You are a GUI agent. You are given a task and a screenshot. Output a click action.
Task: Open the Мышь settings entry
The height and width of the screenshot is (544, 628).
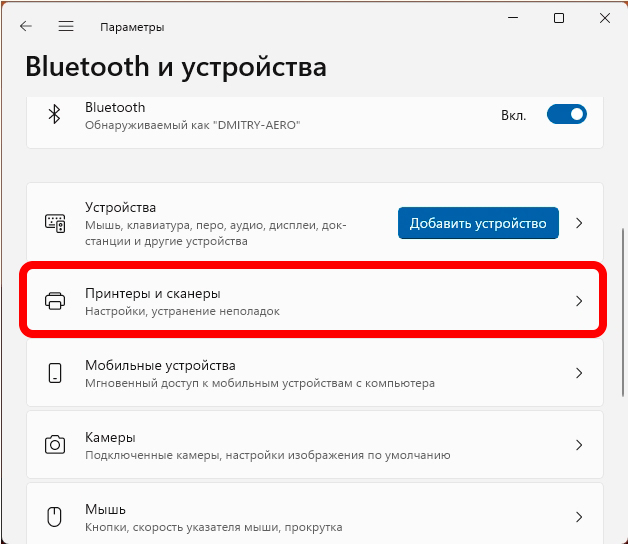coord(315,514)
